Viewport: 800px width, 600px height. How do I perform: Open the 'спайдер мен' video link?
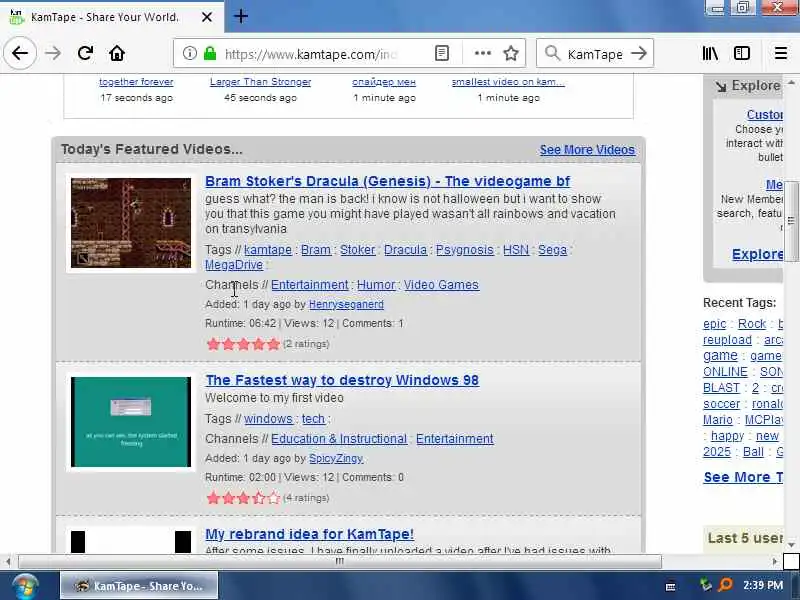pos(384,82)
